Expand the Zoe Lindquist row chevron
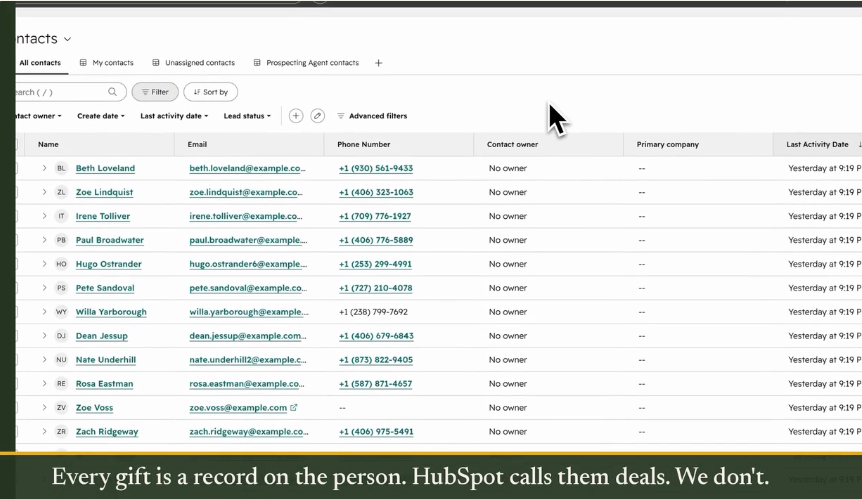This screenshot has height=499, width=862. 44,192
